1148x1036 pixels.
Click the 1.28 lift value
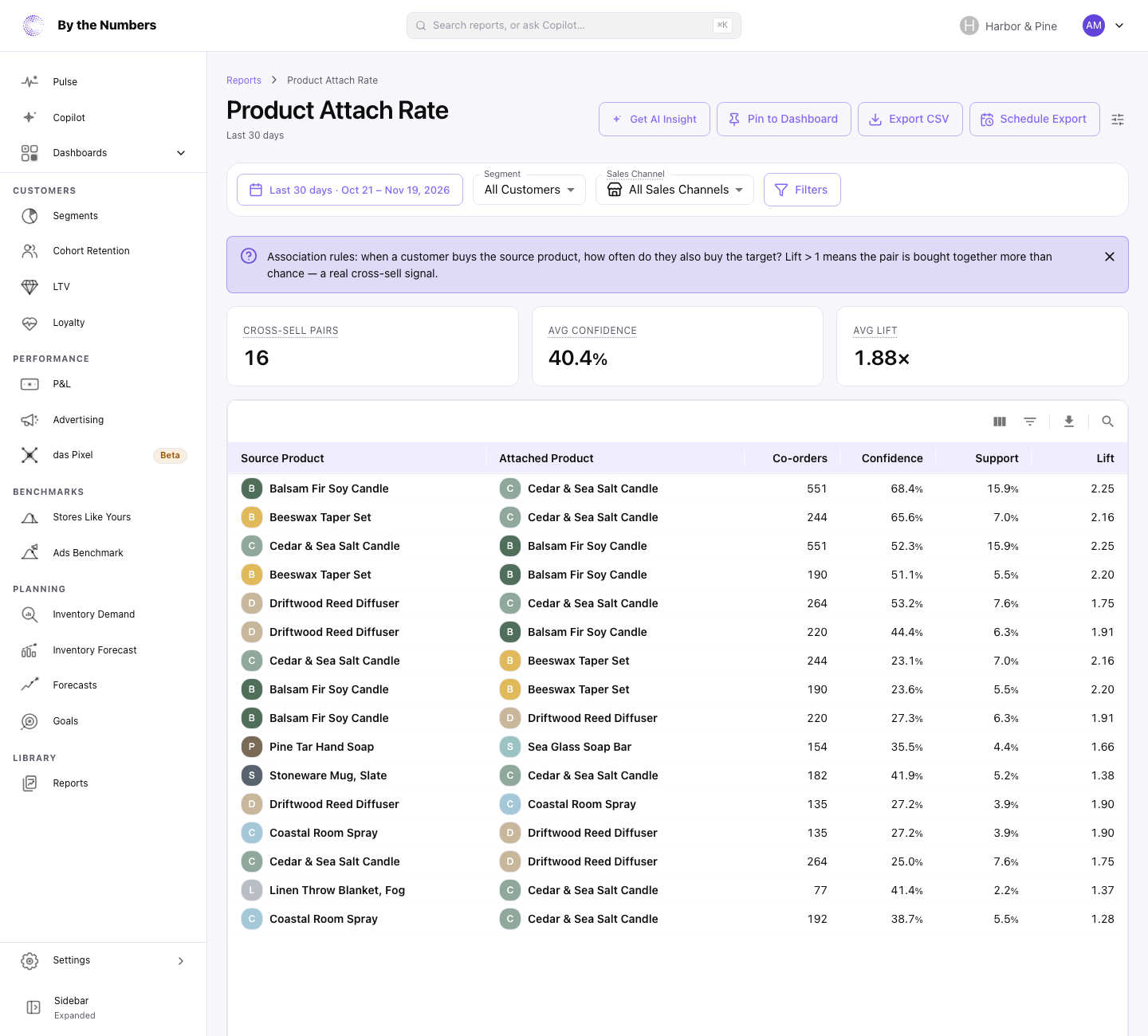1103,919
